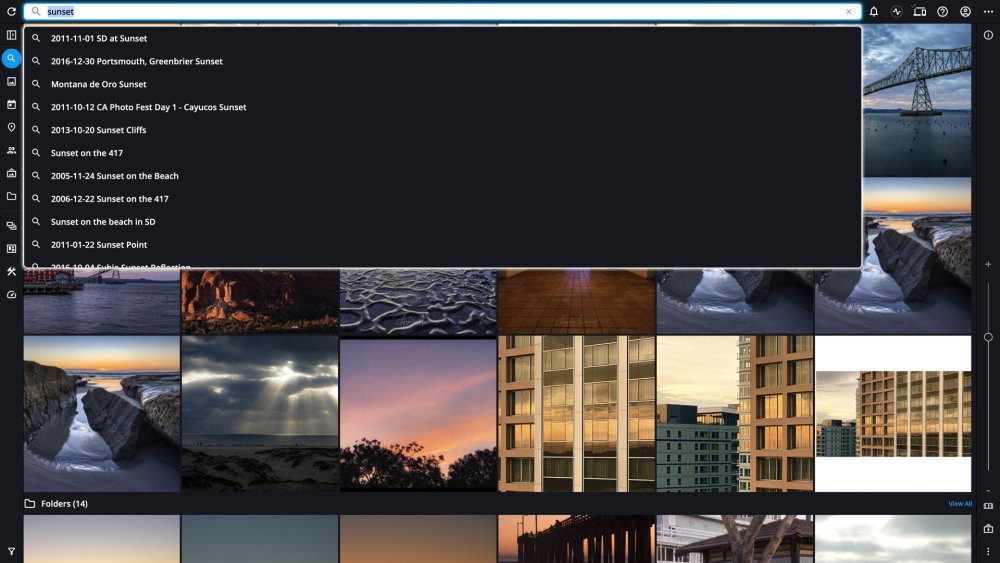Viewport: 1000px width, 563px height.
Task: Open the Folders view sidebar icon
Action: point(11,196)
